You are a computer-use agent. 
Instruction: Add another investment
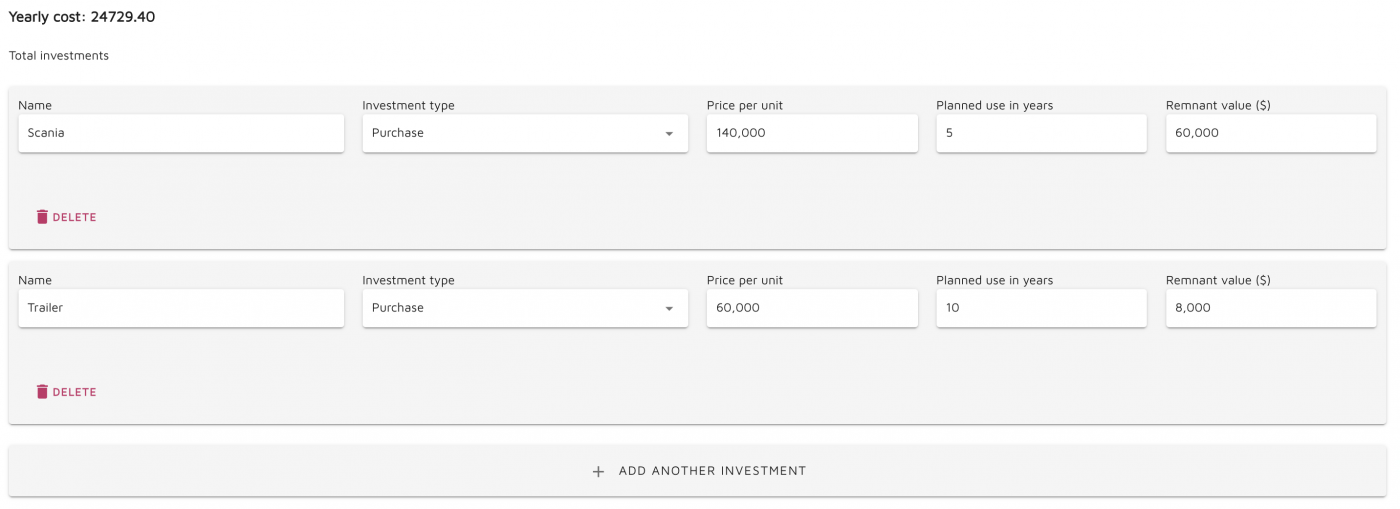pyautogui.click(x=697, y=471)
